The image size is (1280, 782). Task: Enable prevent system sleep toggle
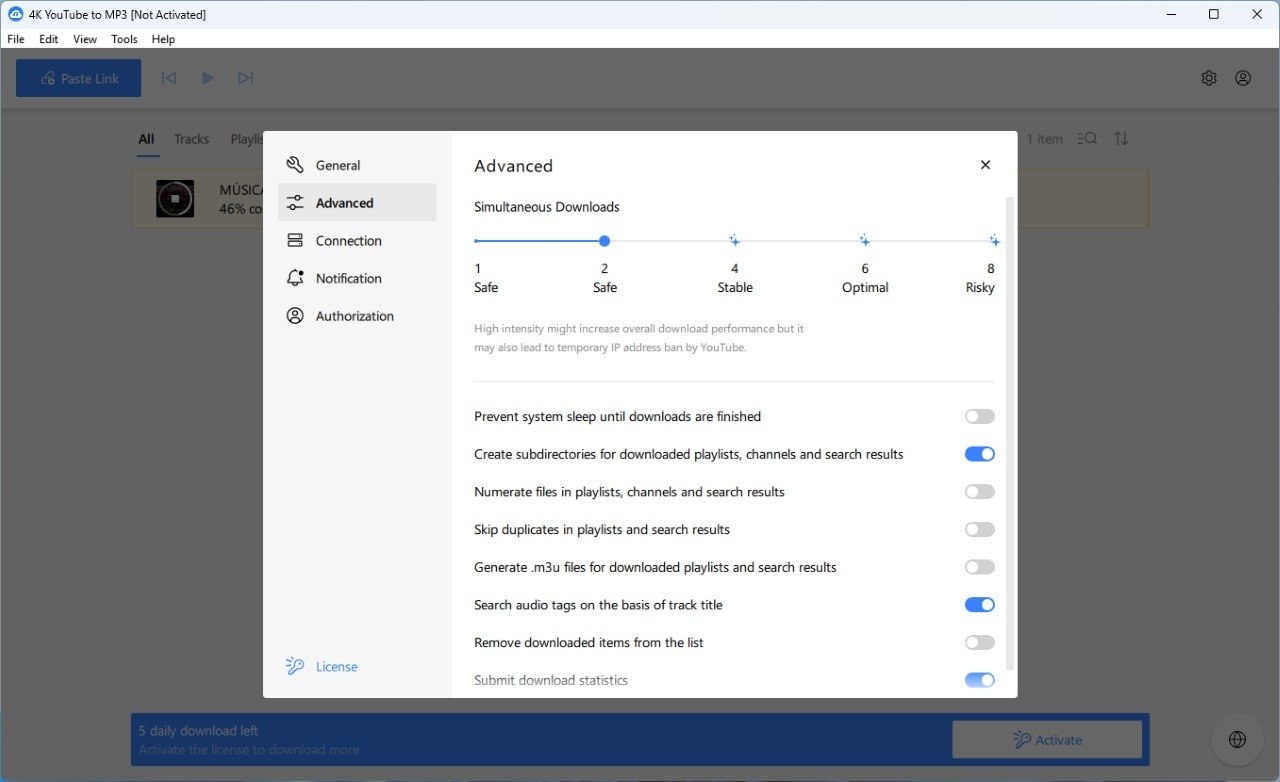[980, 417]
